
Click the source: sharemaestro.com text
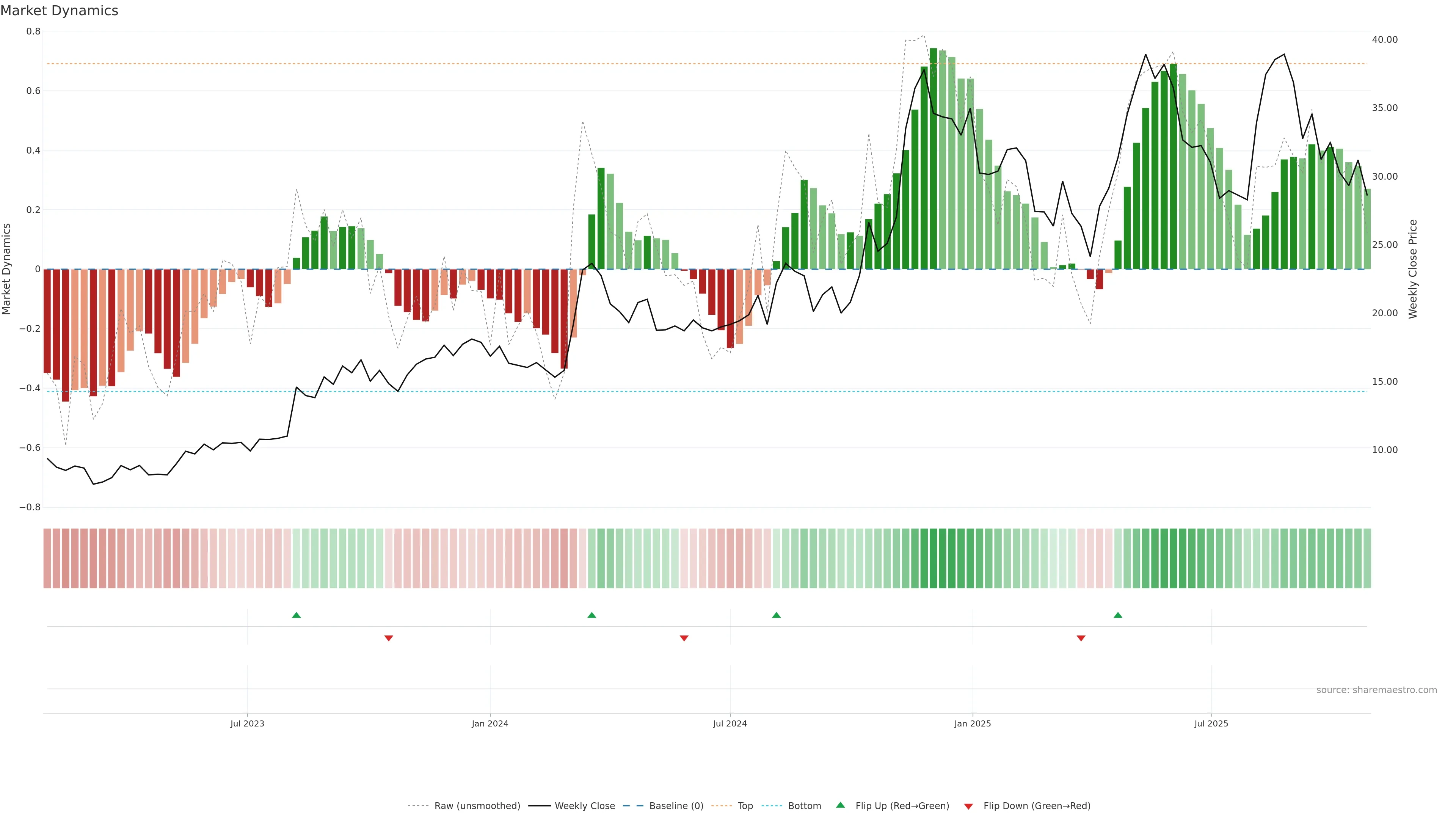click(1376, 690)
